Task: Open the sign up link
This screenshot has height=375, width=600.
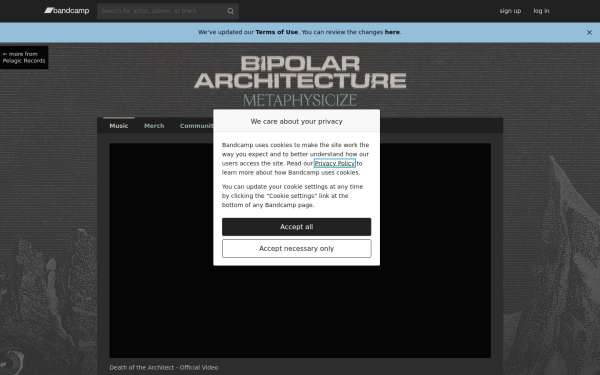Action: pos(510,11)
